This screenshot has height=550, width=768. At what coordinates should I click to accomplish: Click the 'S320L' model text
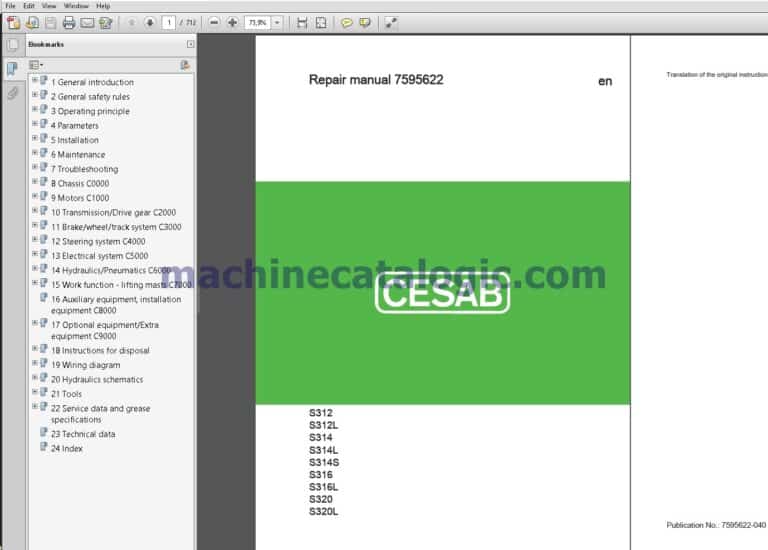click(x=324, y=512)
